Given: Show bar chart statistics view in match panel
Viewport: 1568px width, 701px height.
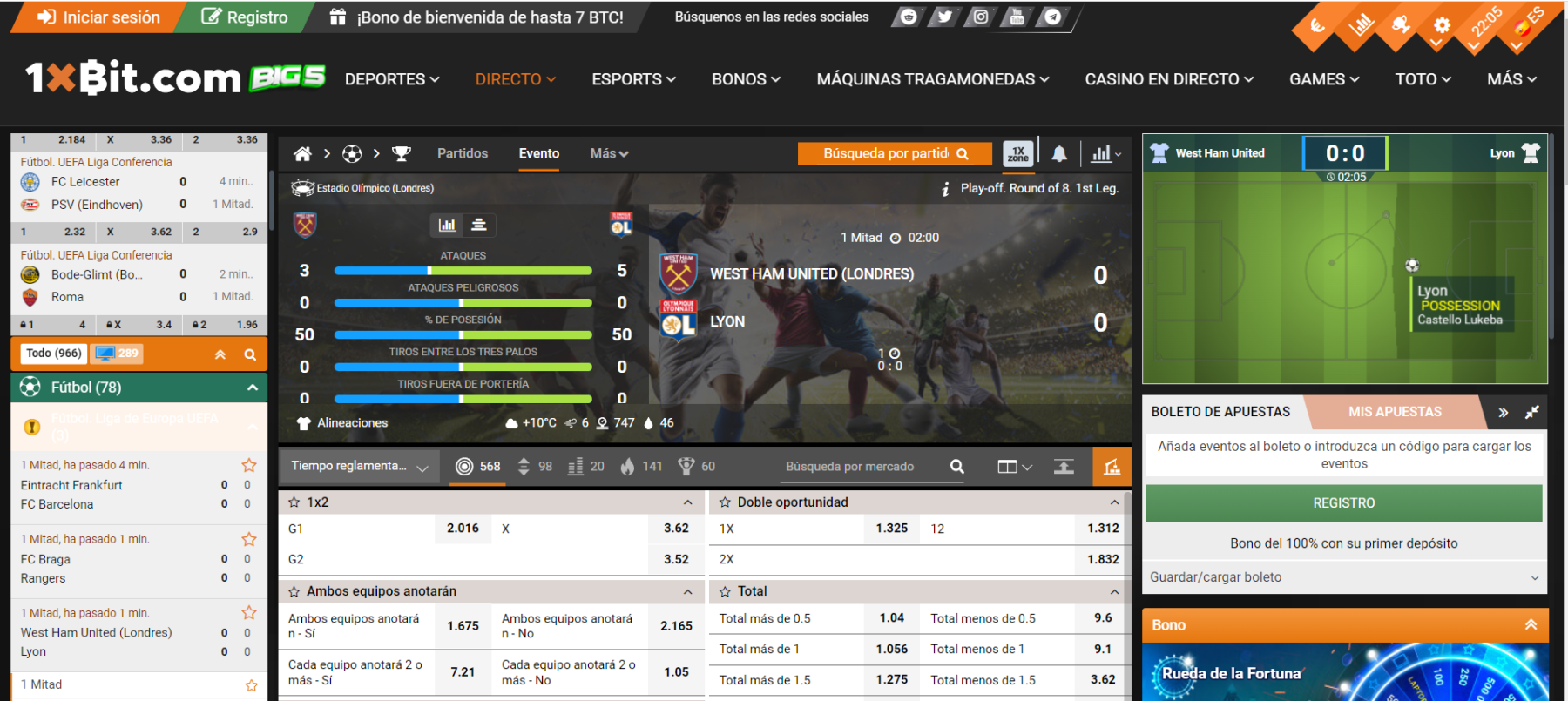Looking at the screenshot, I should click(447, 225).
